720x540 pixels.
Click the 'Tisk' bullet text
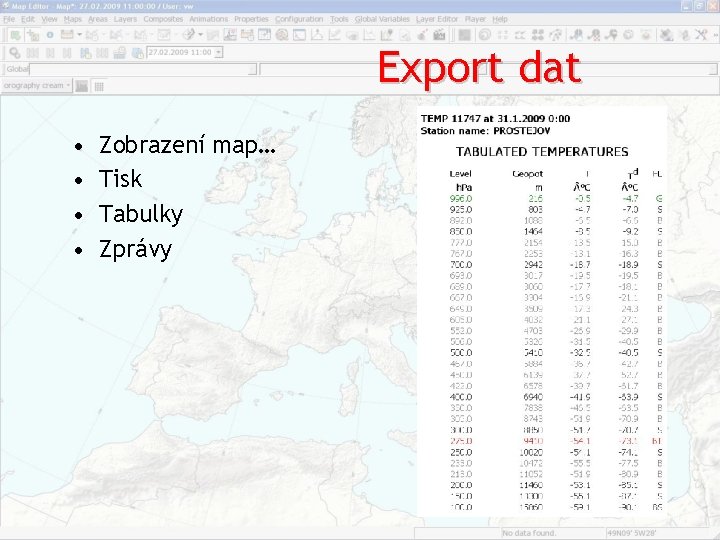120,179
